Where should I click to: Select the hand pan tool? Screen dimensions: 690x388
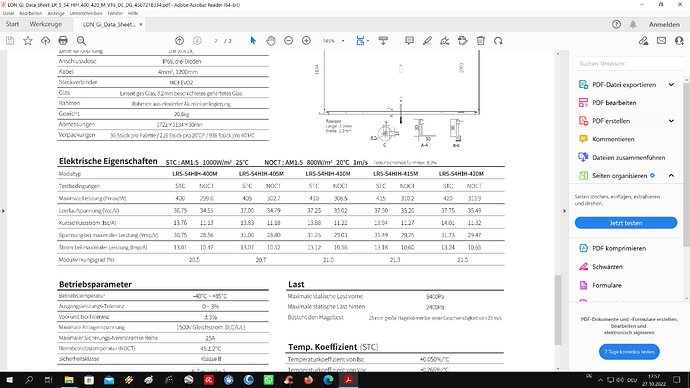[271, 41]
